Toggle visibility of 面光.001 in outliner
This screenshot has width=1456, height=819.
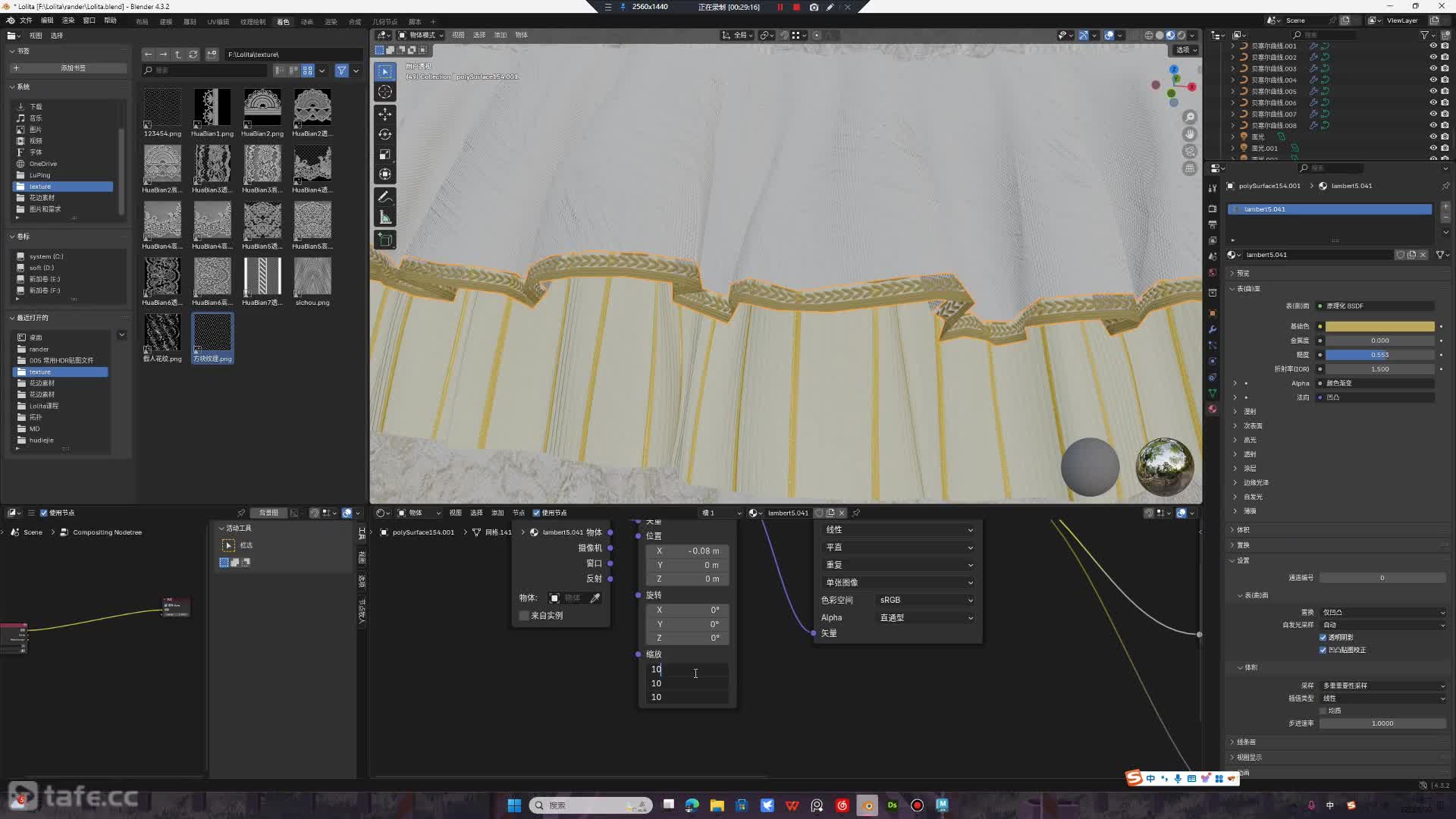[1433, 148]
